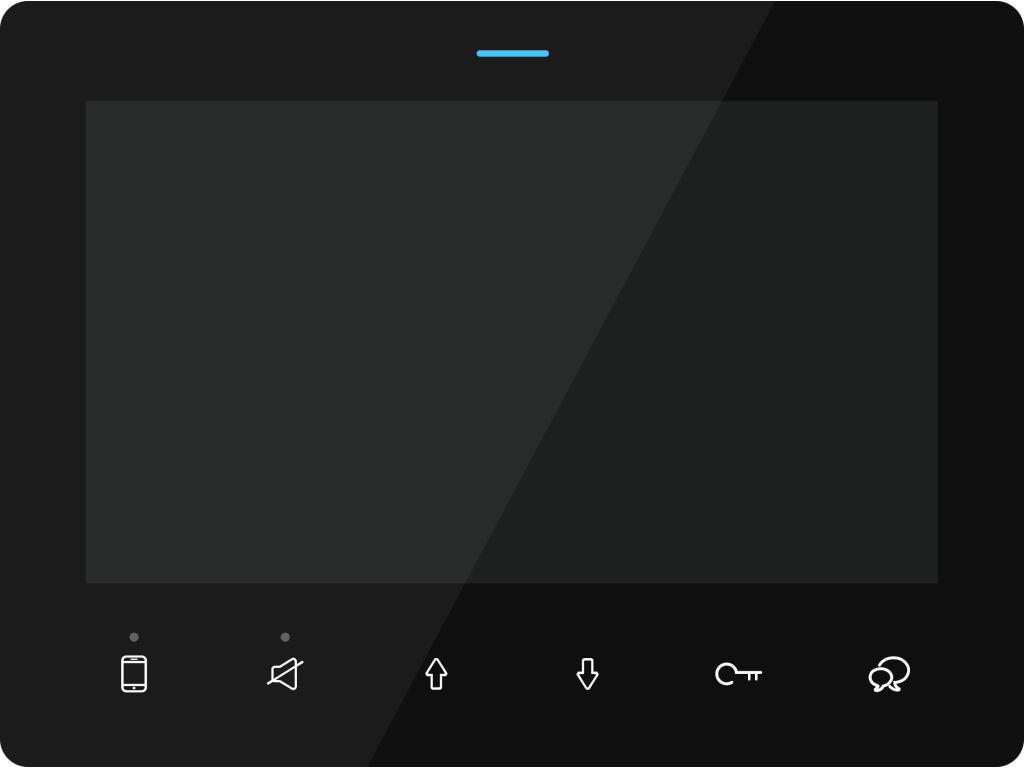Navigate up with the upward arrow
Image resolution: width=1024 pixels, height=768 pixels.
coord(436,673)
